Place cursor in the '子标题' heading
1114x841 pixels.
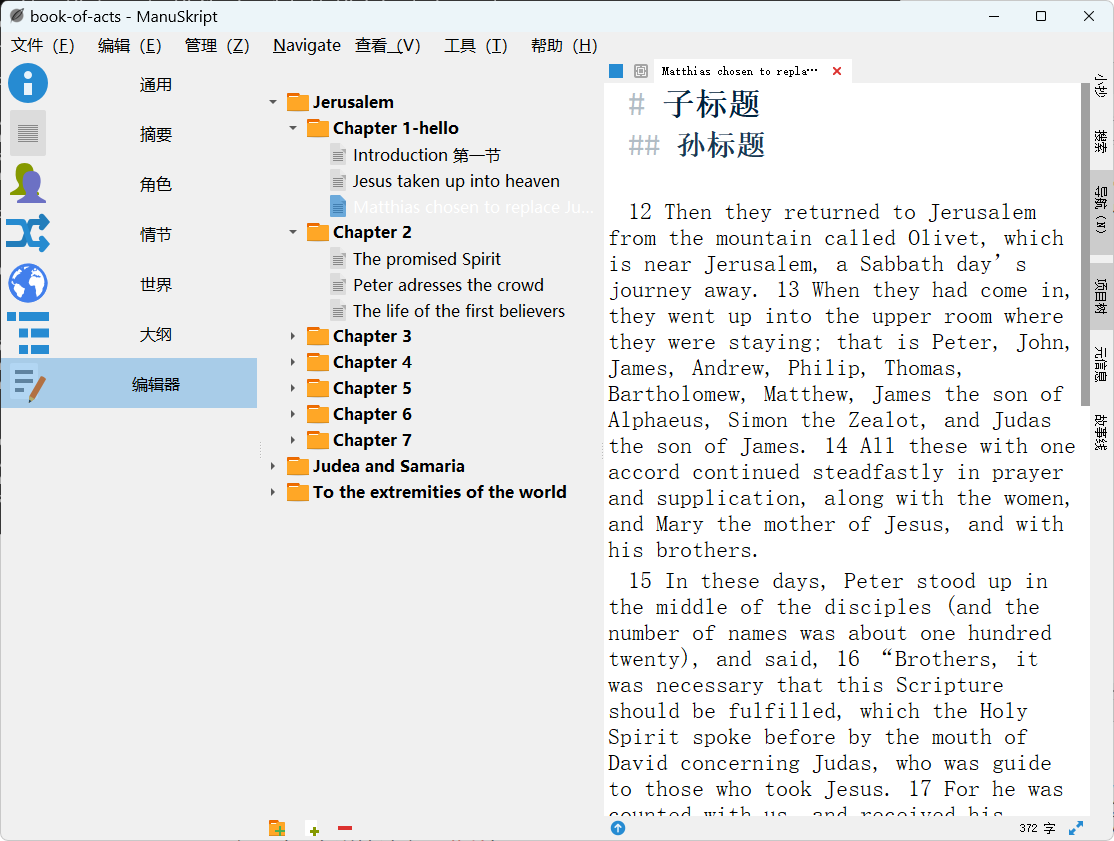(x=712, y=104)
